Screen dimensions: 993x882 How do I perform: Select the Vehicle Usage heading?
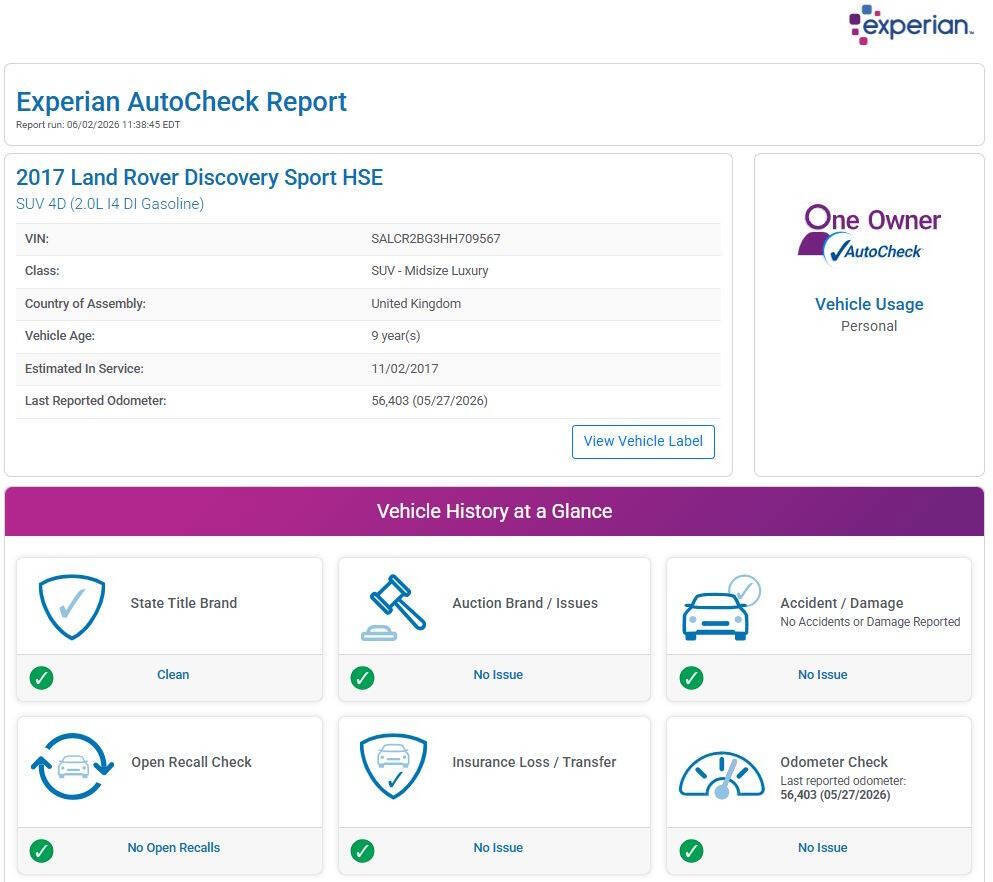click(x=869, y=305)
